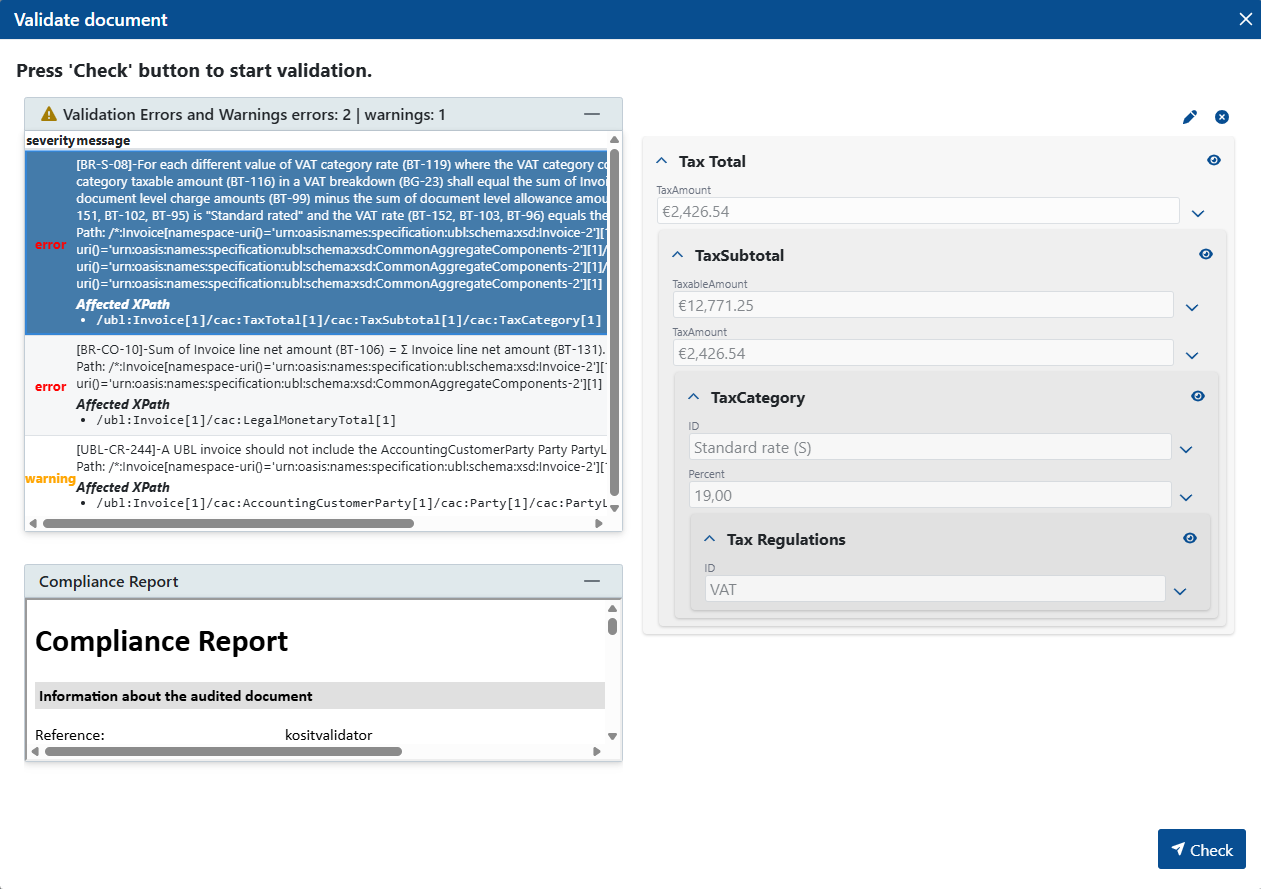Screen dimensions: 1261x889
Task: Start validation with the Check button
Action: coord(1202,849)
